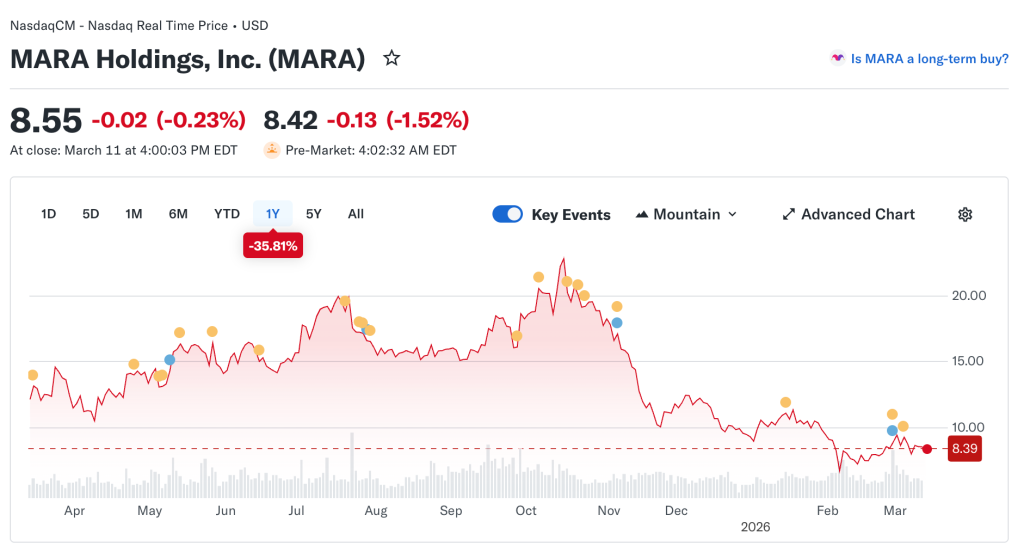Click the red 8.39 price label
This screenshot has height=552, width=1024.
click(x=964, y=449)
